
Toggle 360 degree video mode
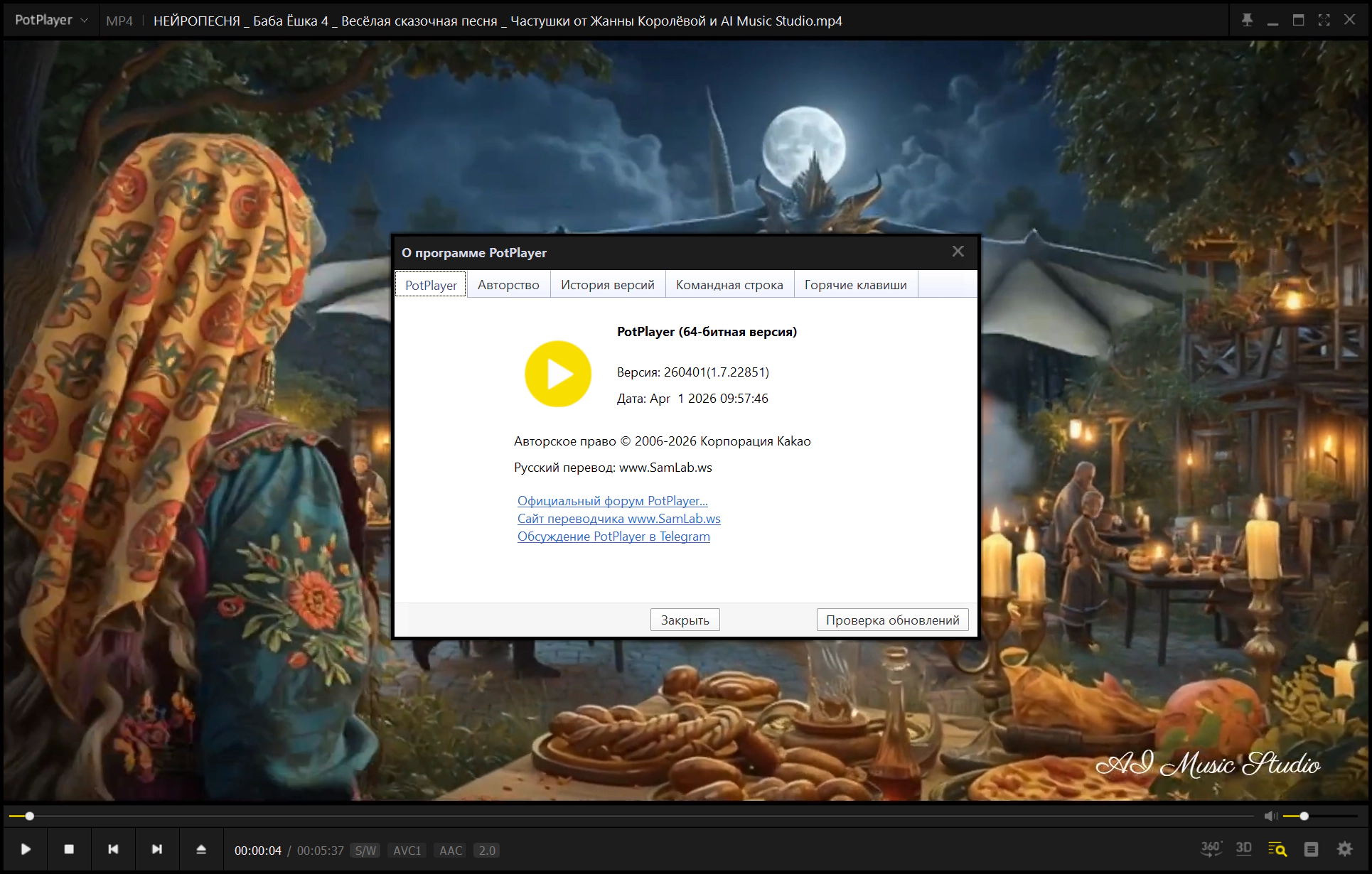[x=1211, y=848]
